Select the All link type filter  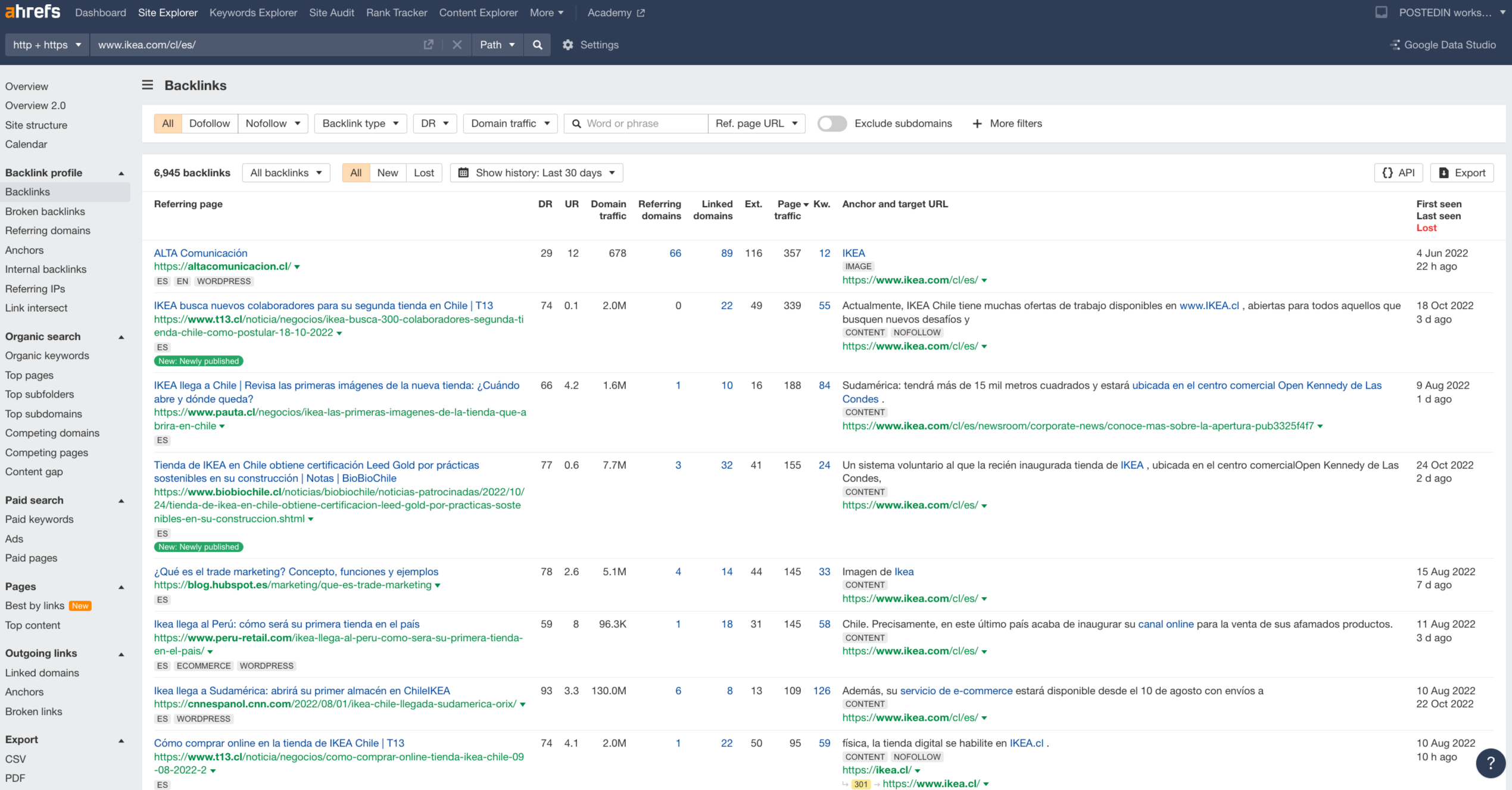(168, 123)
